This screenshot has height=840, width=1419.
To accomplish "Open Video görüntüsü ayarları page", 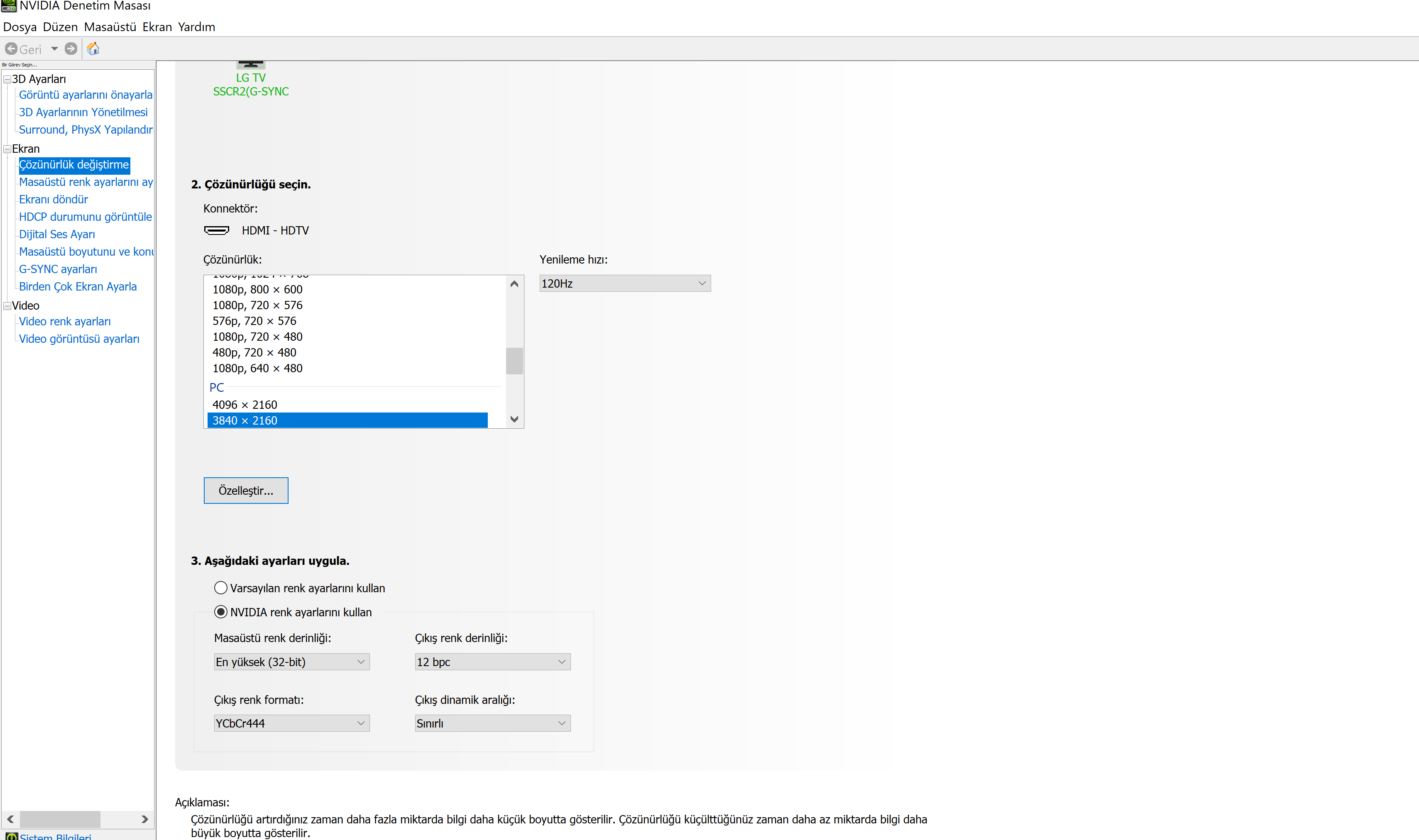I will pyautogui.click(x=79, y=339).
